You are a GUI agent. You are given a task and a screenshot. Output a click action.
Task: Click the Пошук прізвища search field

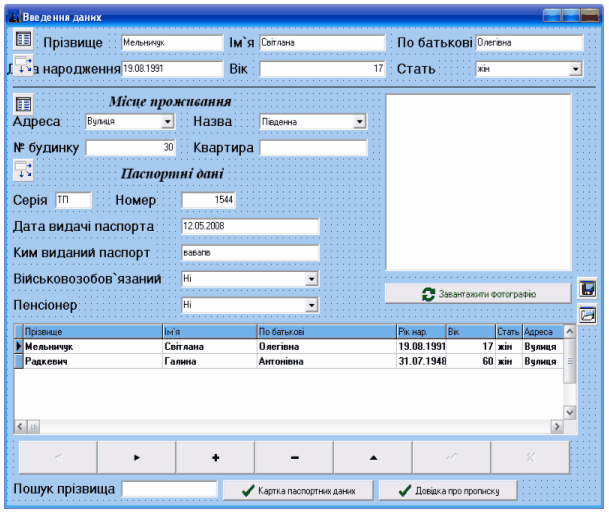tap(169, 489)
